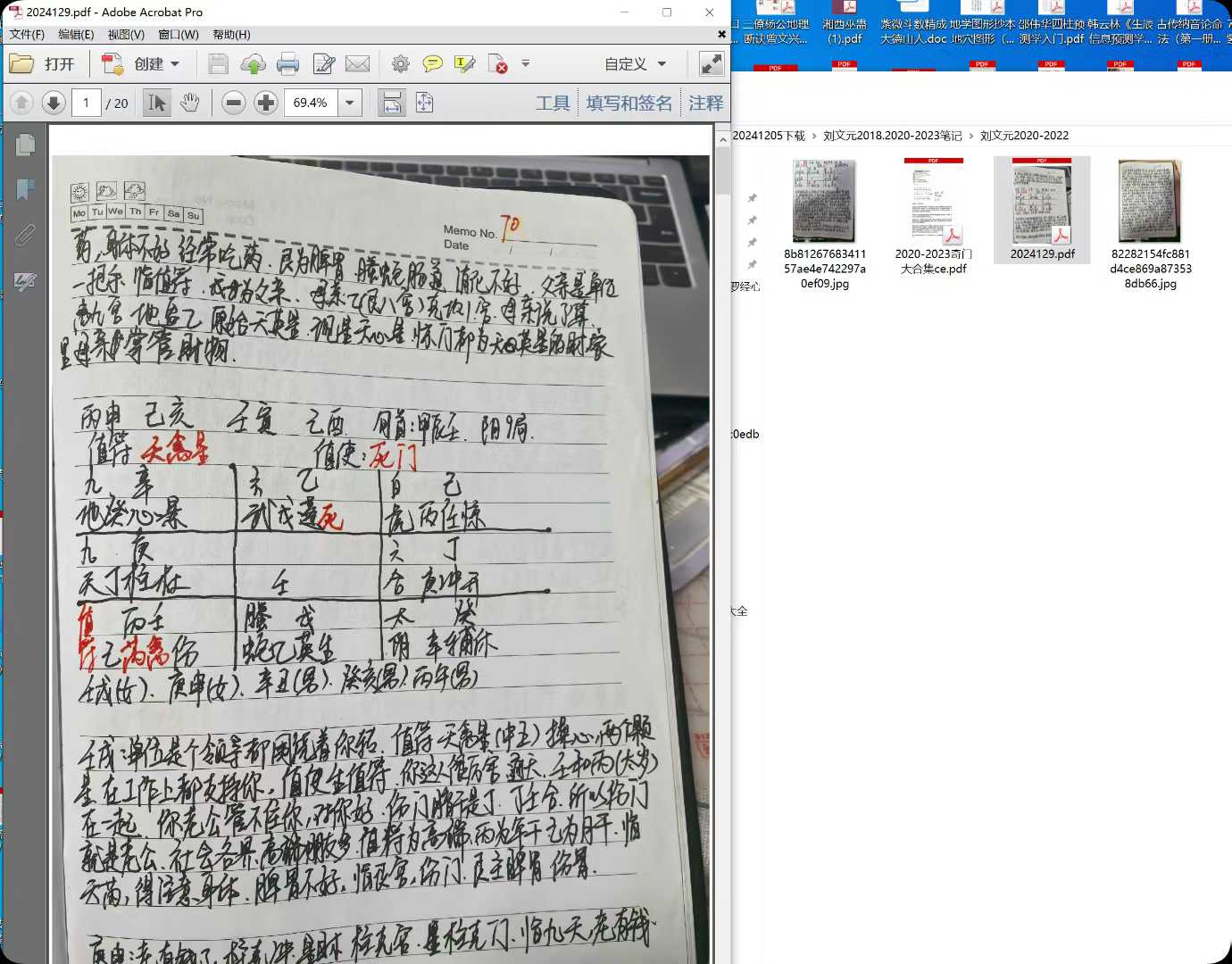Select image 8b81267683411...jpg in Explorer

[x=825, y=224]
